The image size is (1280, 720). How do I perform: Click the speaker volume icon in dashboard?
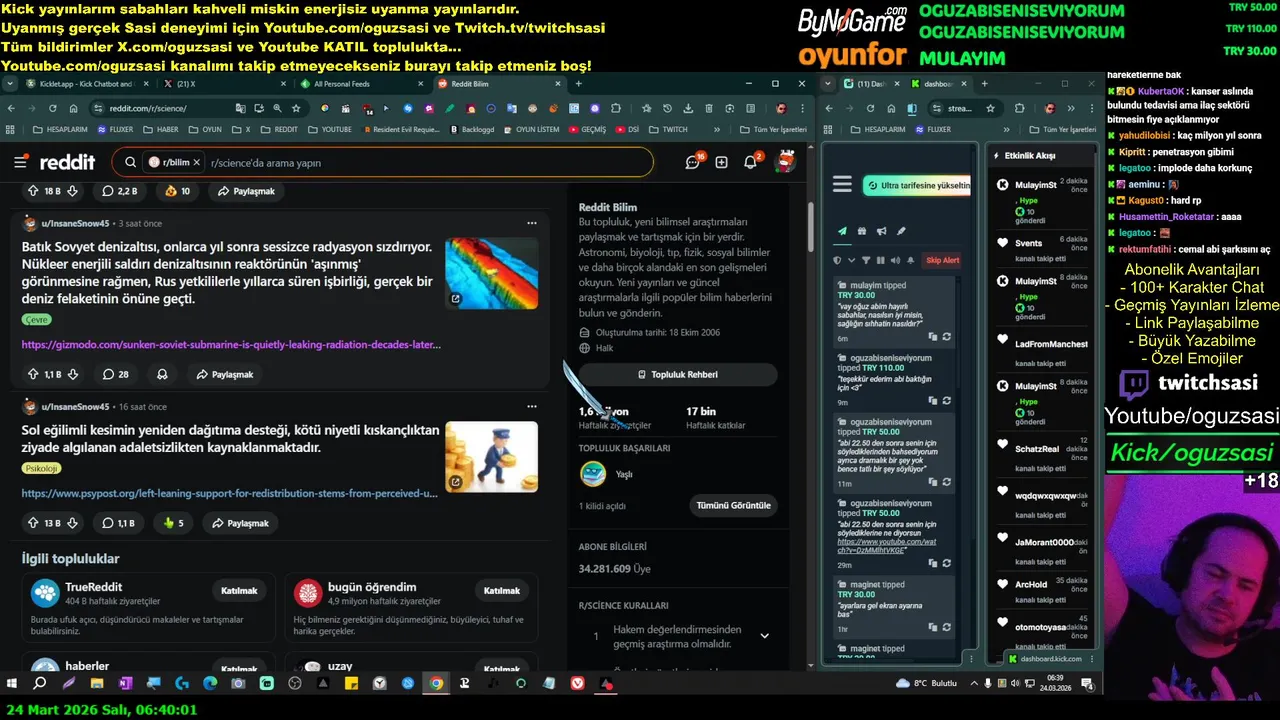tap(895, 260)
